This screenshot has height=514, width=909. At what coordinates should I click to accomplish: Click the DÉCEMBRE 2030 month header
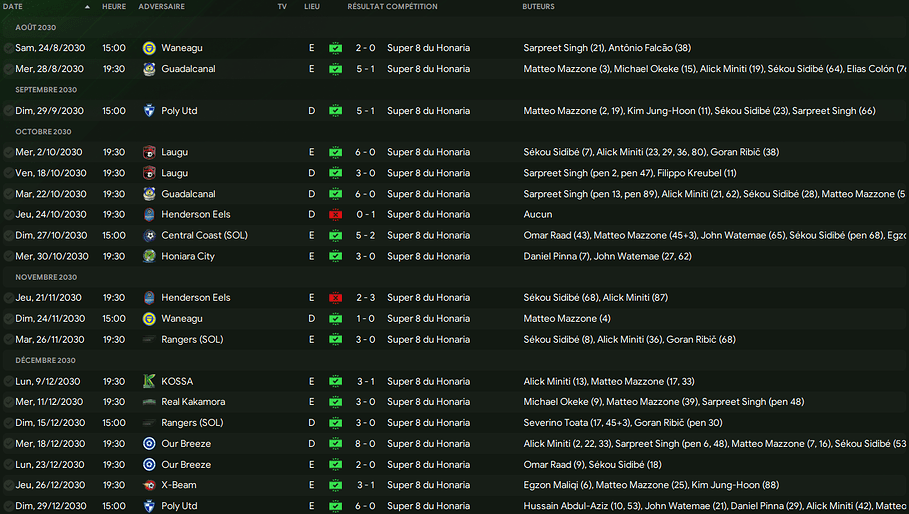45,360
